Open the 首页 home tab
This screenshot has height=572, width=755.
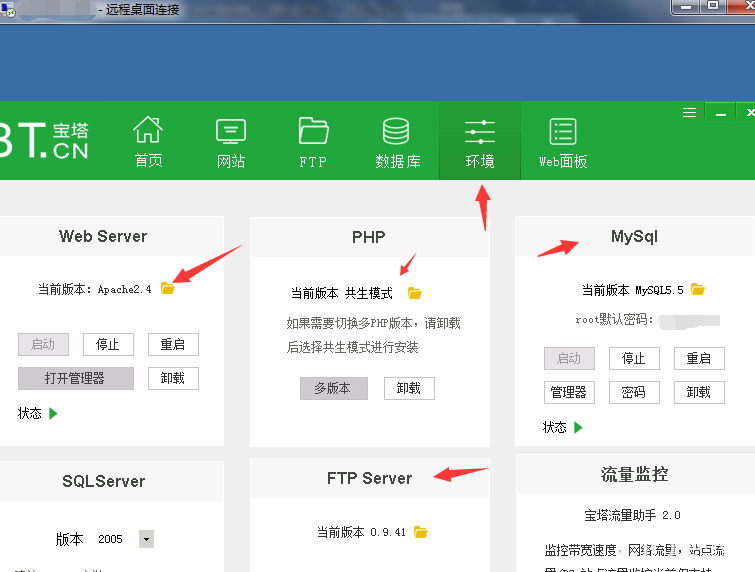tap(148, 142)
